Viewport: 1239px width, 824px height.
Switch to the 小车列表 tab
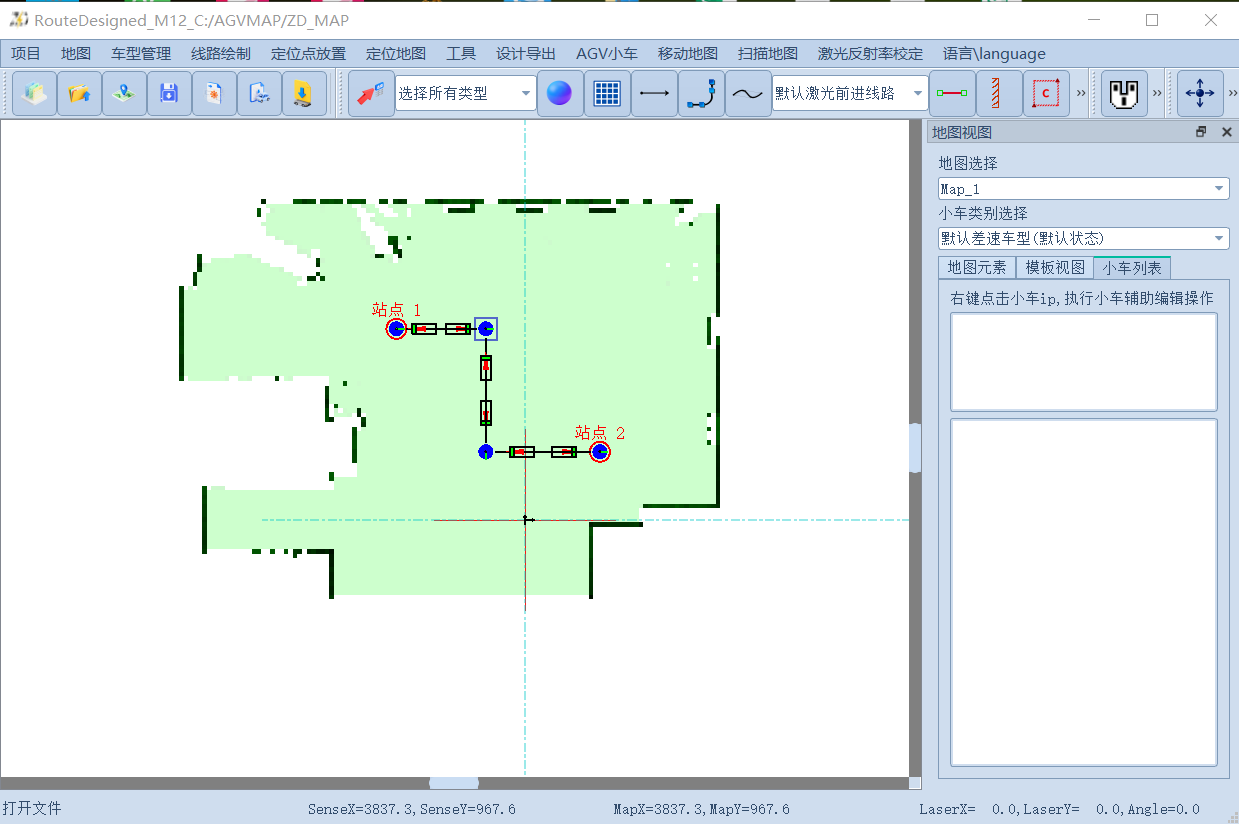point(1132,268)
